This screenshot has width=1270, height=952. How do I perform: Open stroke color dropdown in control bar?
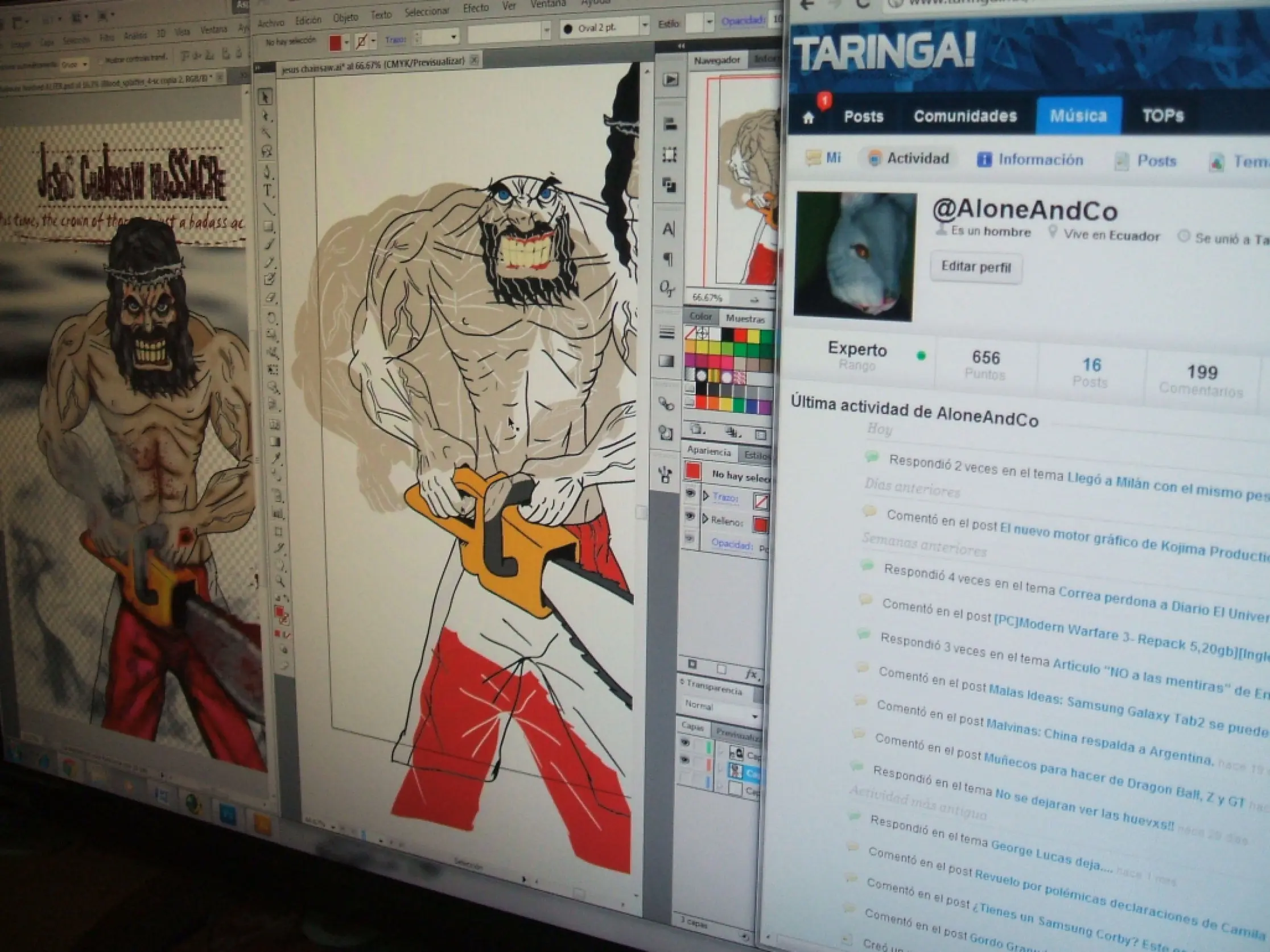tap(373, 41)
